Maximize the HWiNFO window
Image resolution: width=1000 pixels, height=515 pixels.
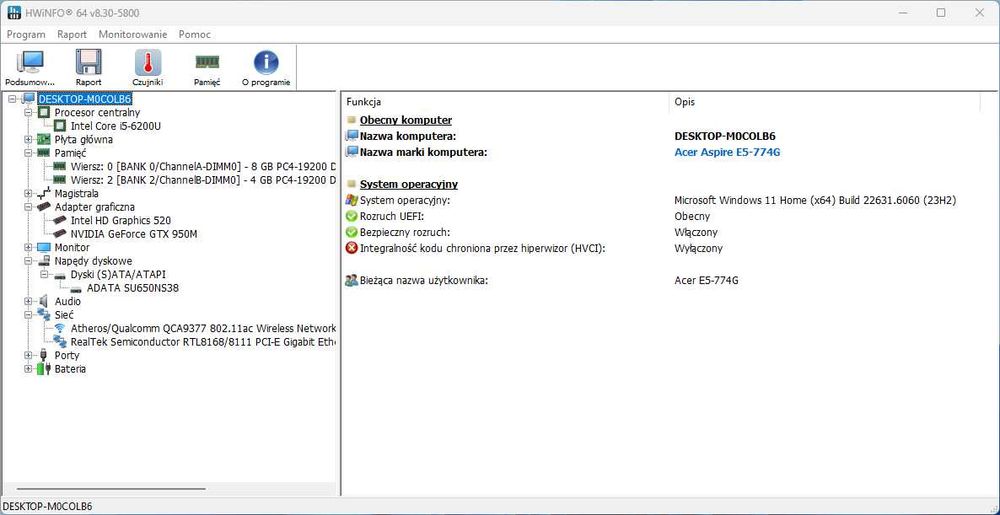pyautogui.click(x=941, y=13)
